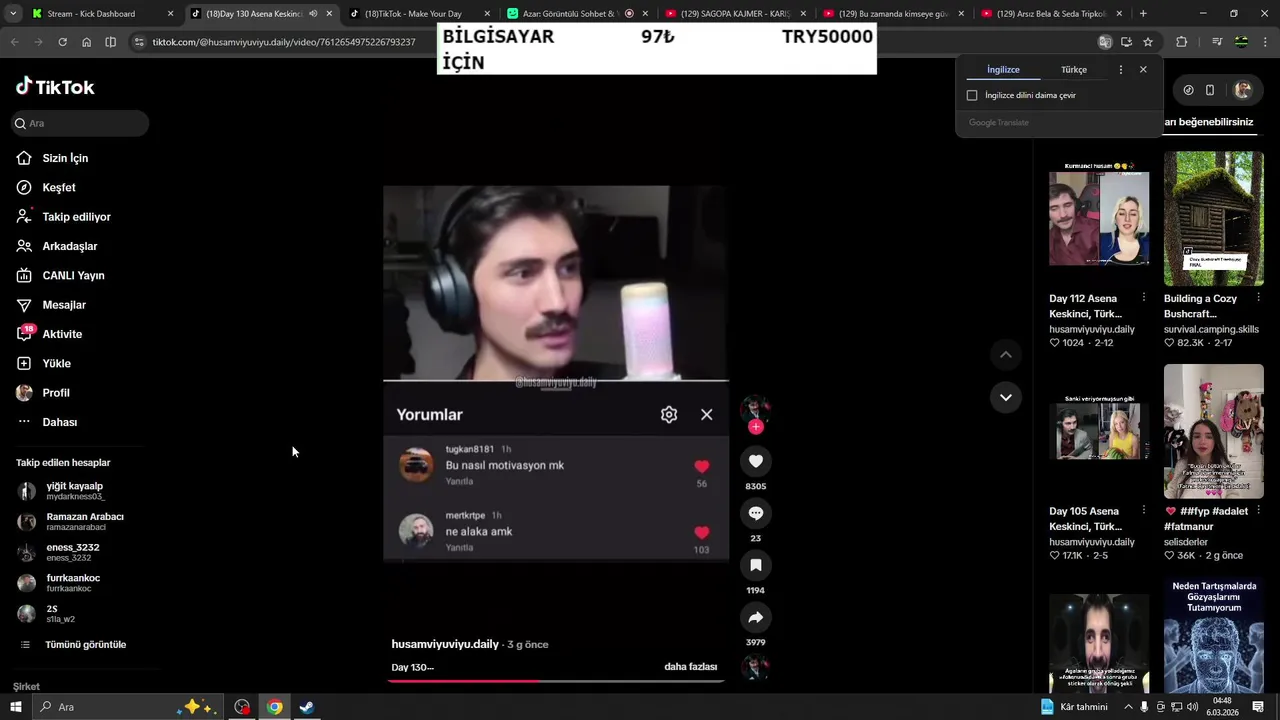
Task: Open followed account eness_3232
Action: coord(58,552)
